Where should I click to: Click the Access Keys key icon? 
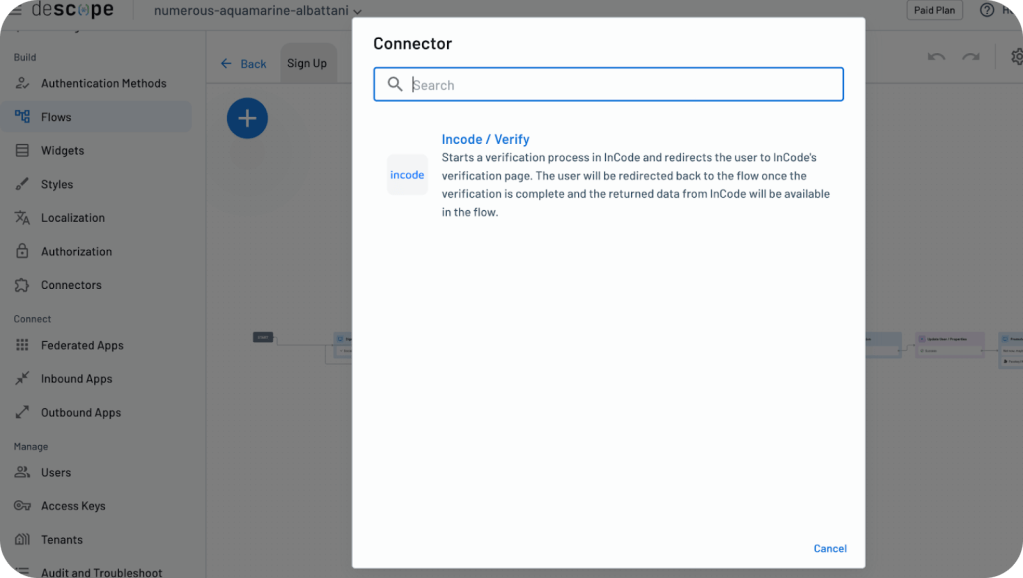[22, 506]
